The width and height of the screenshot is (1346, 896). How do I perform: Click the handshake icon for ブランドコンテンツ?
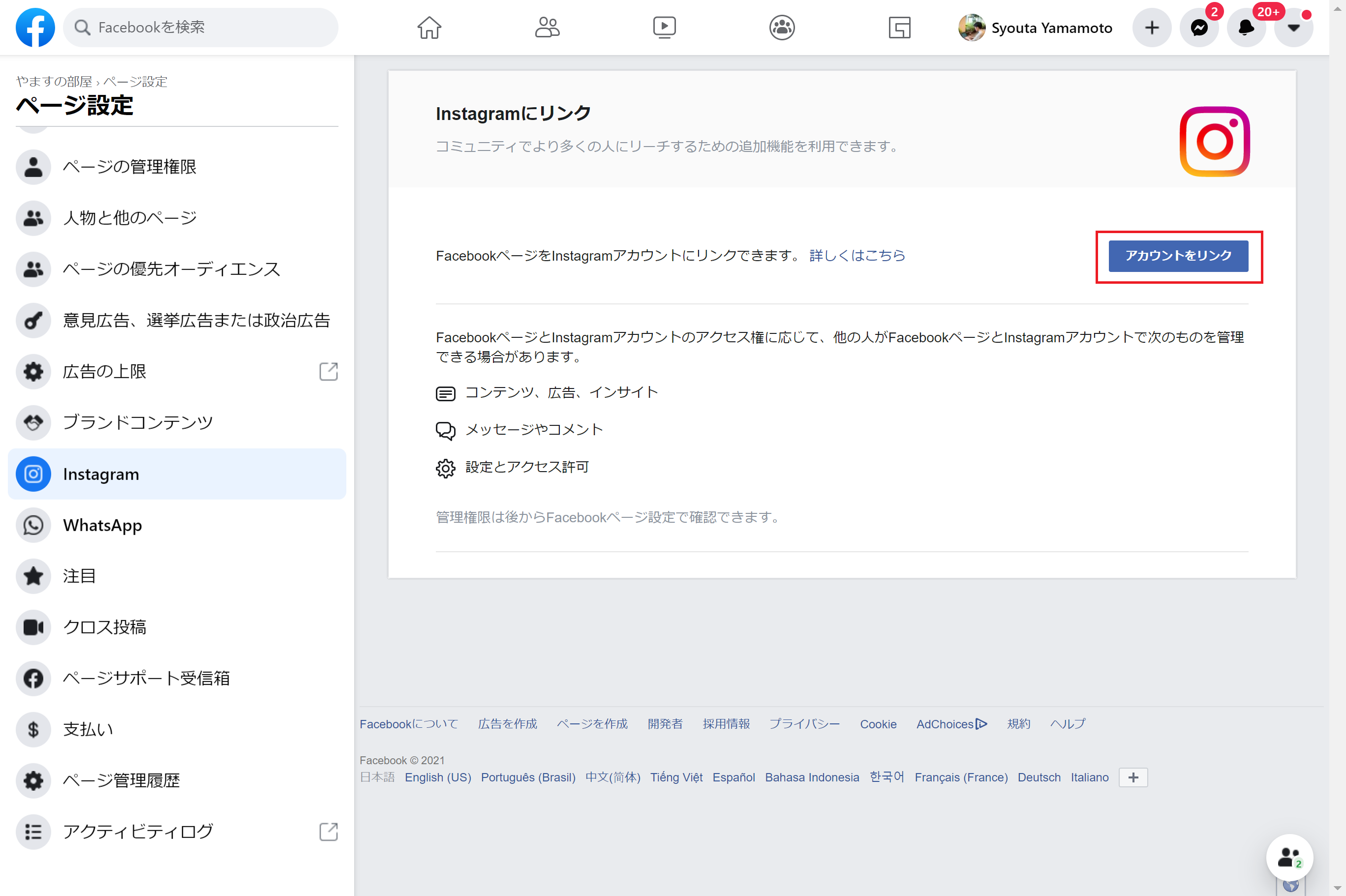pos(33,422)
